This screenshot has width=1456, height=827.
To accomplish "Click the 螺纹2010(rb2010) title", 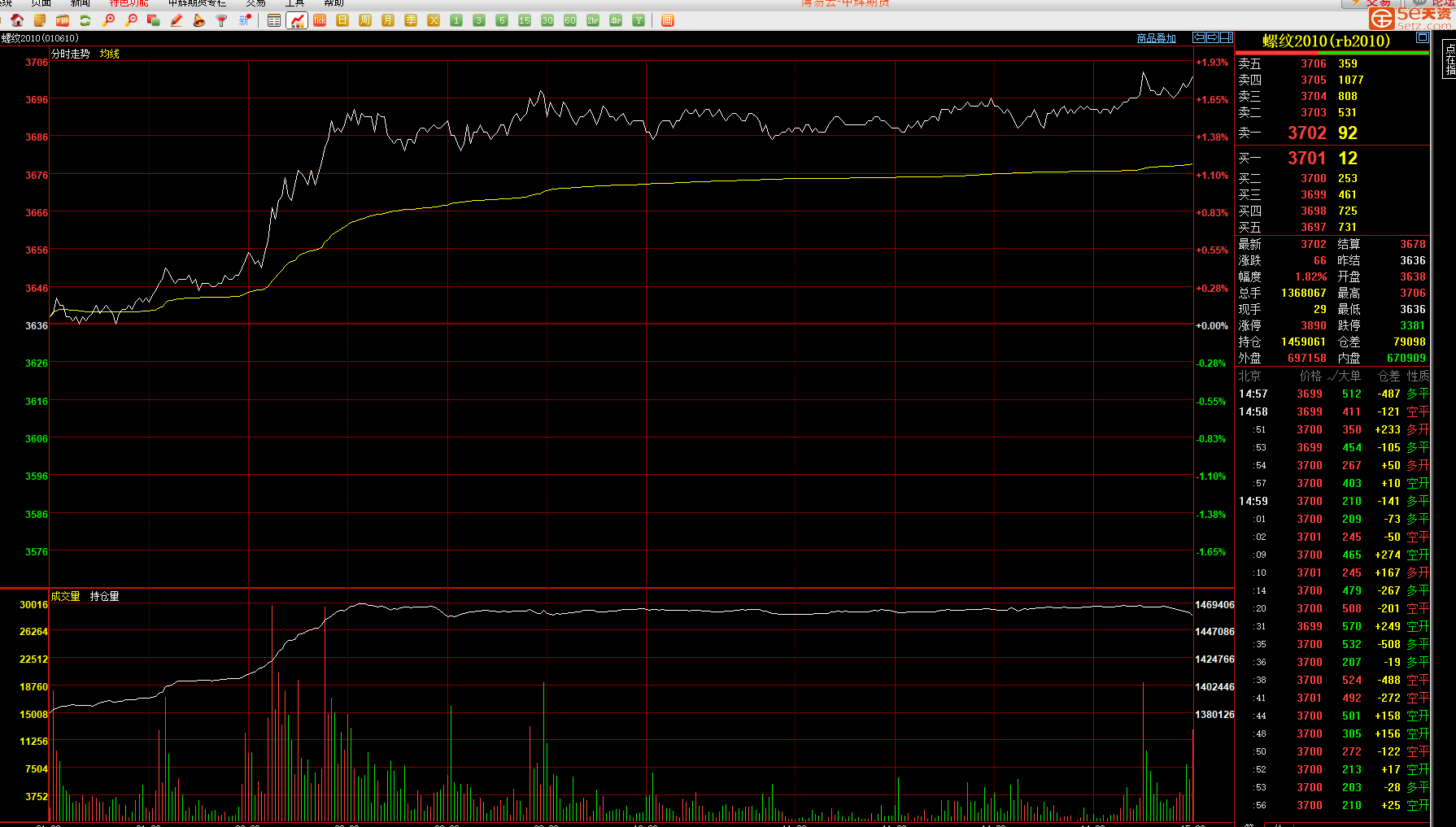I will click(x=1326, y=41).
